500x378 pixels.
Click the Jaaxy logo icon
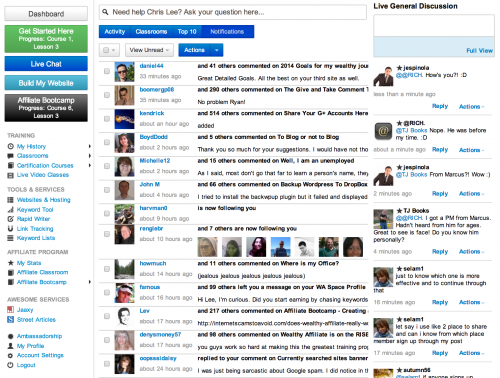tap(11, 310)
